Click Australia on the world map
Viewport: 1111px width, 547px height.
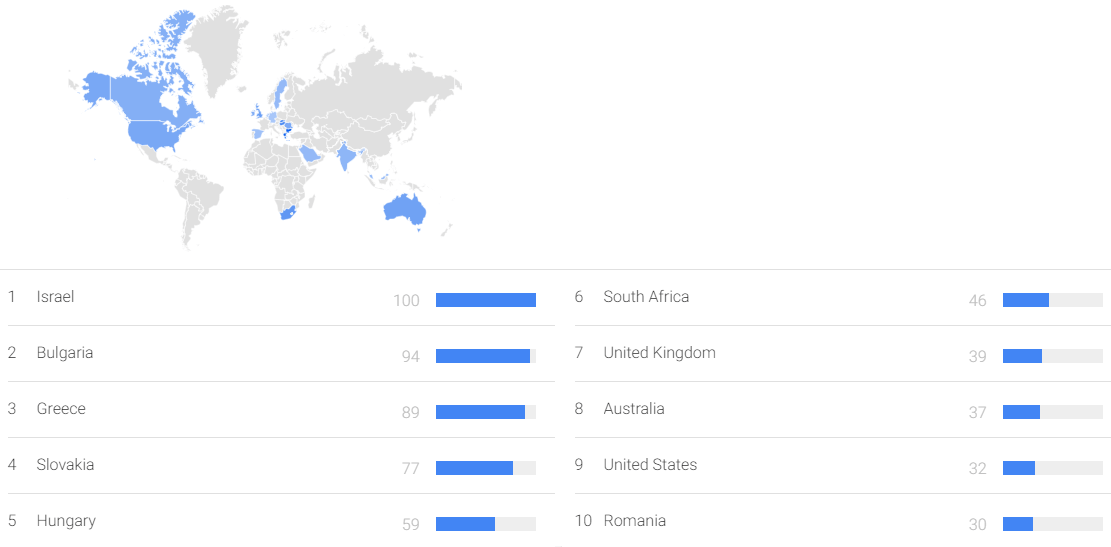pyautogui.click(x=405, y=208)
